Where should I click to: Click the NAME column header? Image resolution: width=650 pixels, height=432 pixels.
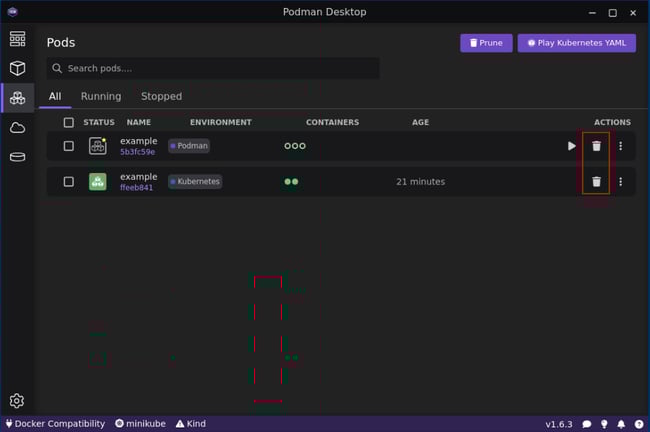[138, 122]
